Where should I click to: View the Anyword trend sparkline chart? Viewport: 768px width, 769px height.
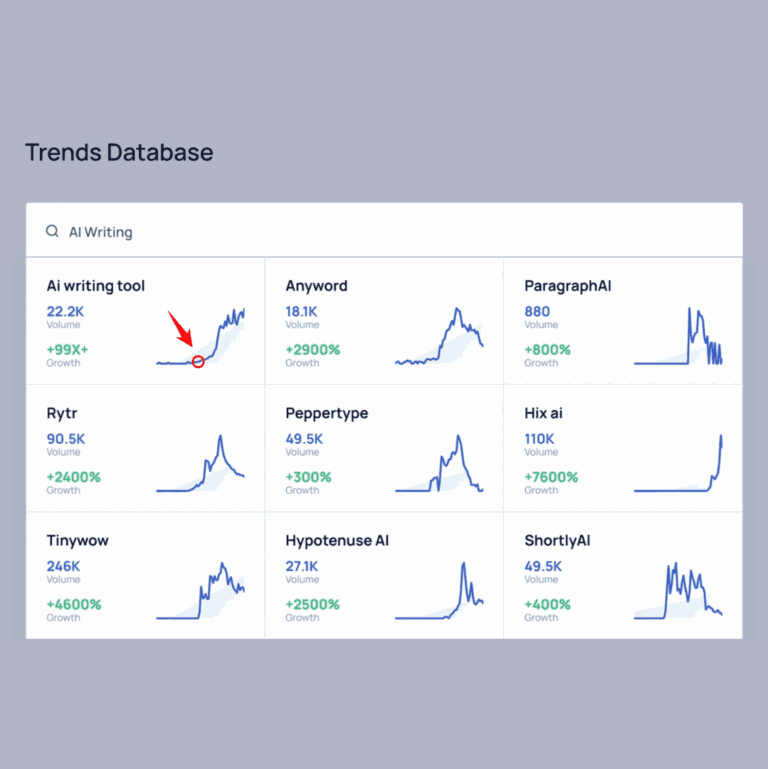[x=439, y=337]
